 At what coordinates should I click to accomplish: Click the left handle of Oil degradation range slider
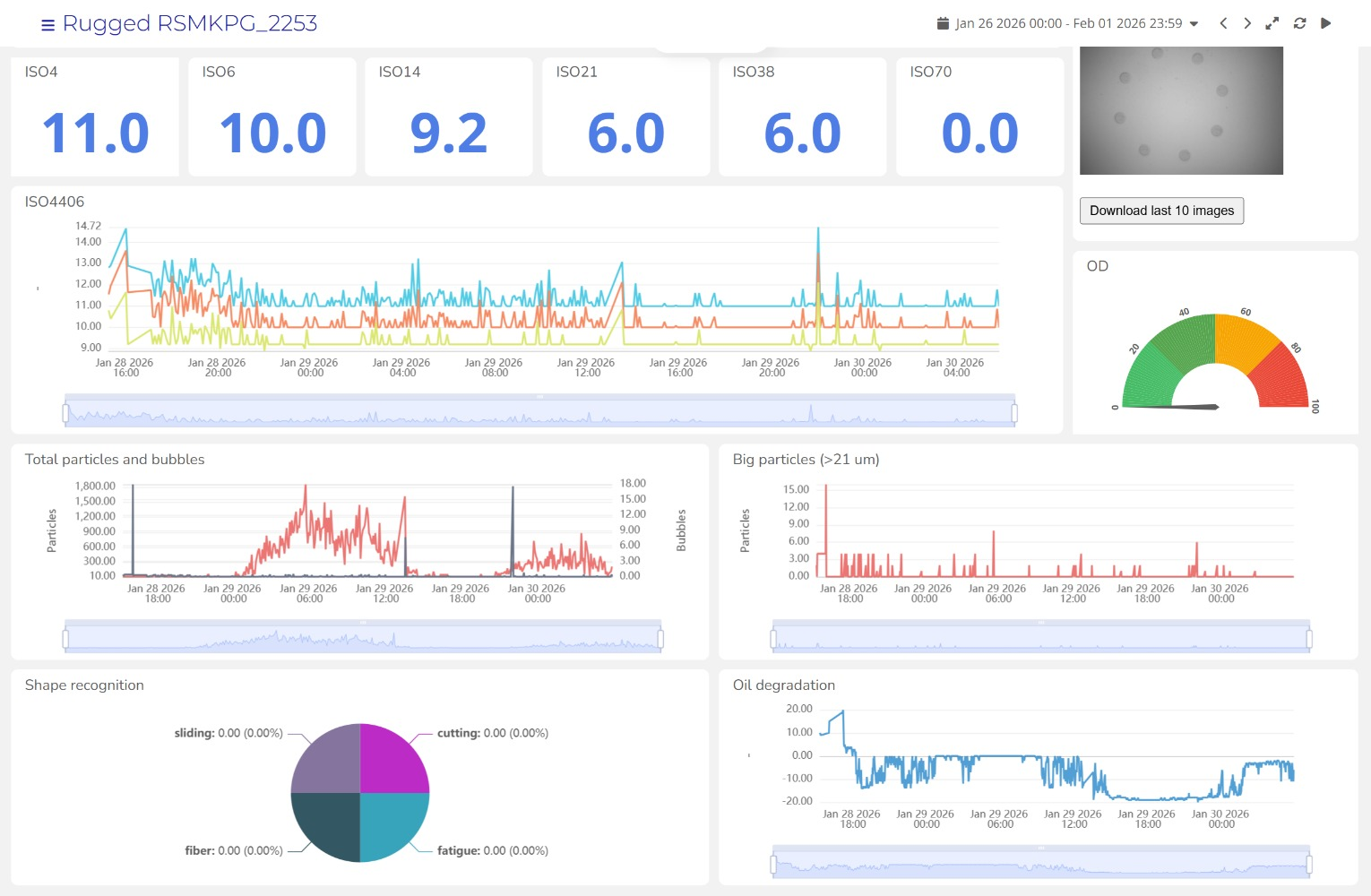tap(774, 865)
